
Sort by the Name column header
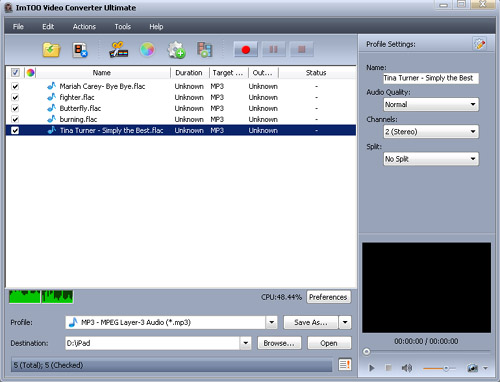[x=102, y=73]
